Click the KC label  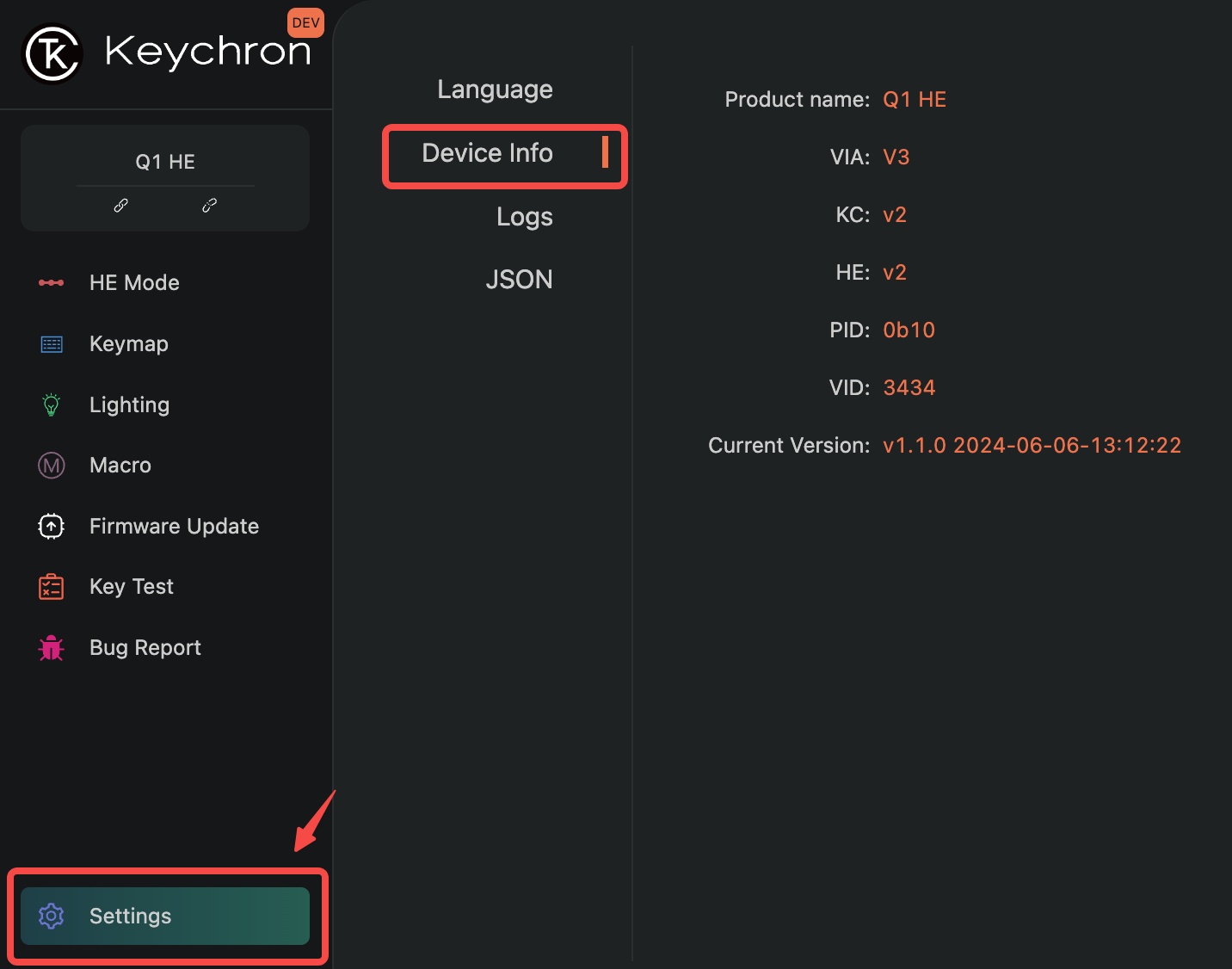pyautogui.click(x=853, y=215)
